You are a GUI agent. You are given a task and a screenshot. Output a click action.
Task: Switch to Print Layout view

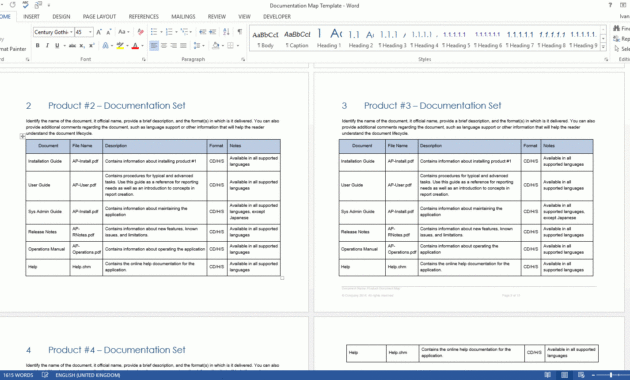coord(565,375)
